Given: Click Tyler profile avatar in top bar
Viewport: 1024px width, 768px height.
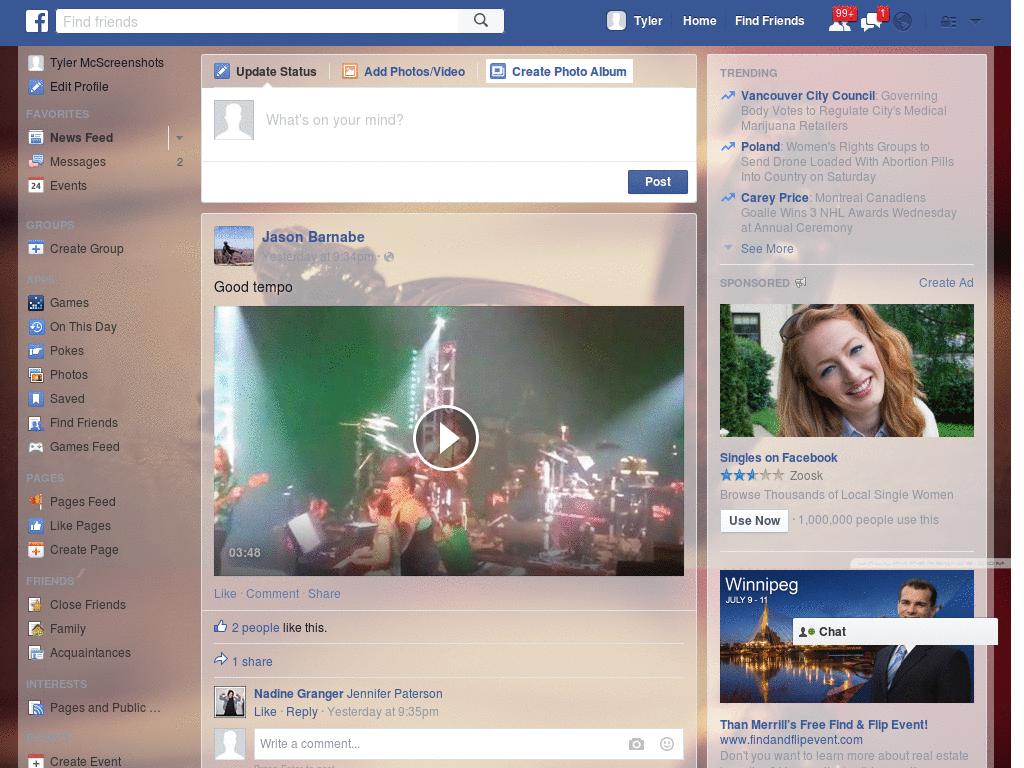Looking at the screenshot, I should (616, 21).
